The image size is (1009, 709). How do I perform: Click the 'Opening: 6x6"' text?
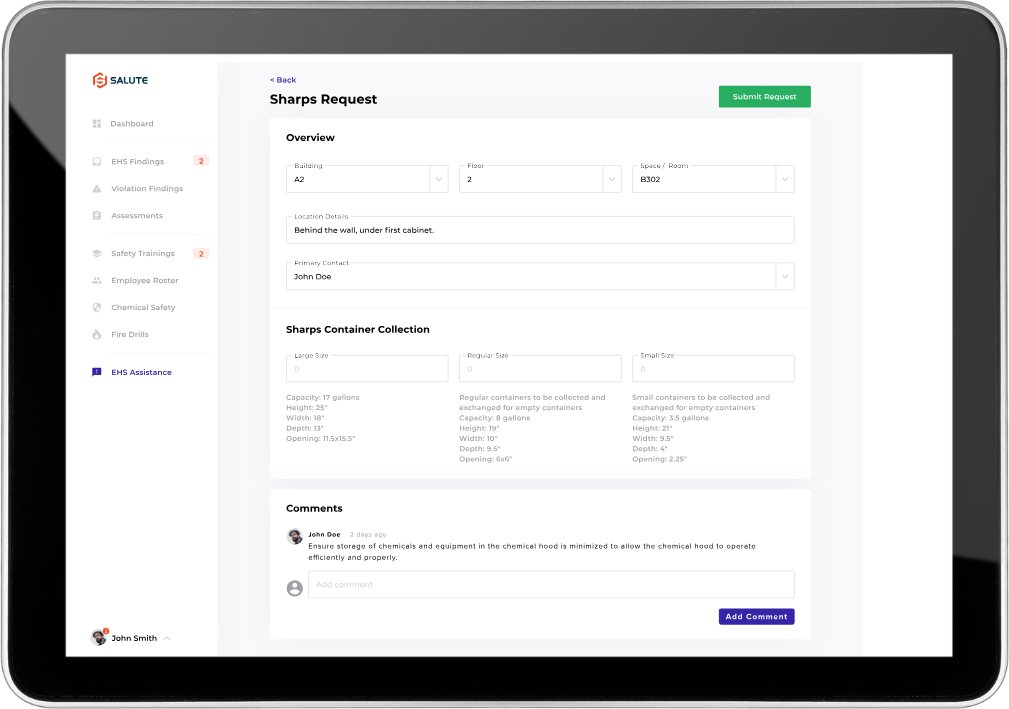(485, 459)
